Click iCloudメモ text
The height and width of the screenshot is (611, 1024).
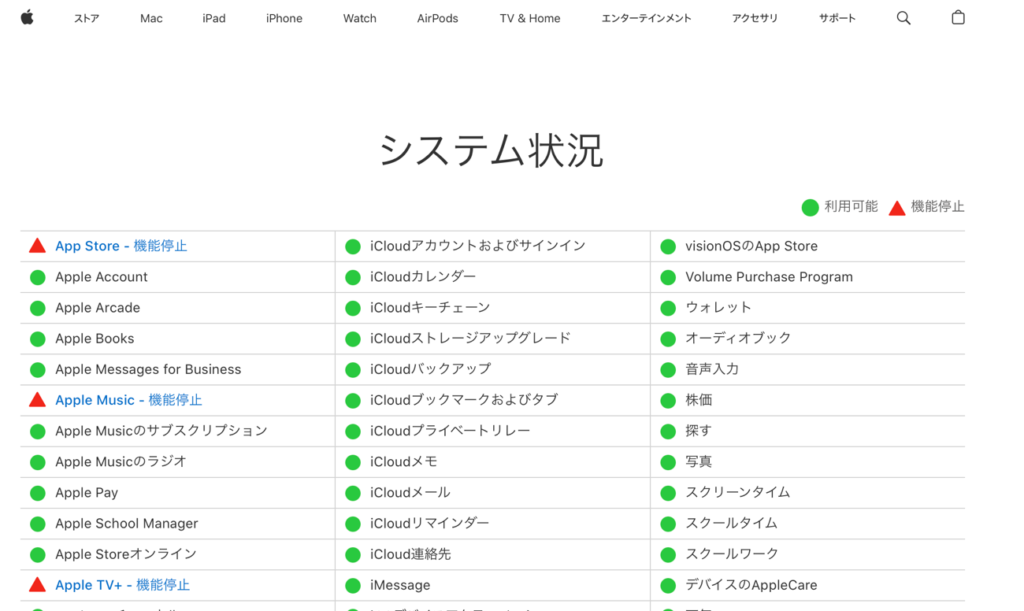pyautogui.click(x=404, y=462)
